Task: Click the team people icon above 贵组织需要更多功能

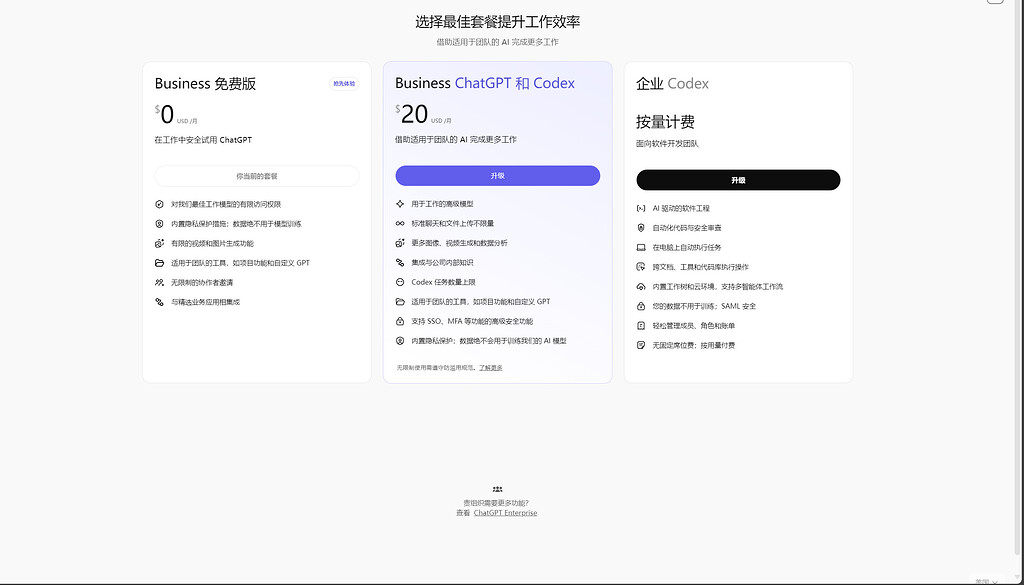Action: [x=497, y=489]
